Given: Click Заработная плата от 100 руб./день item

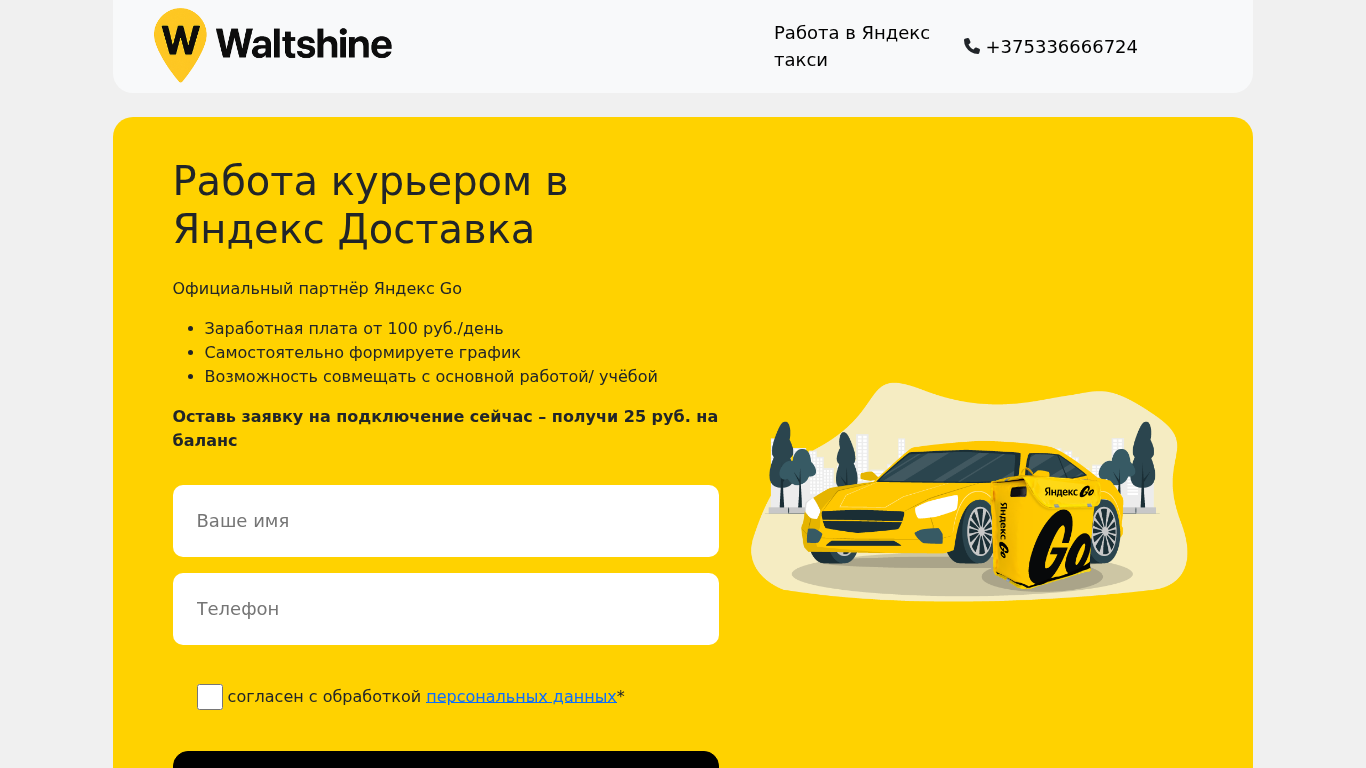Looking at the screenshot, I should tap(354, 329).
